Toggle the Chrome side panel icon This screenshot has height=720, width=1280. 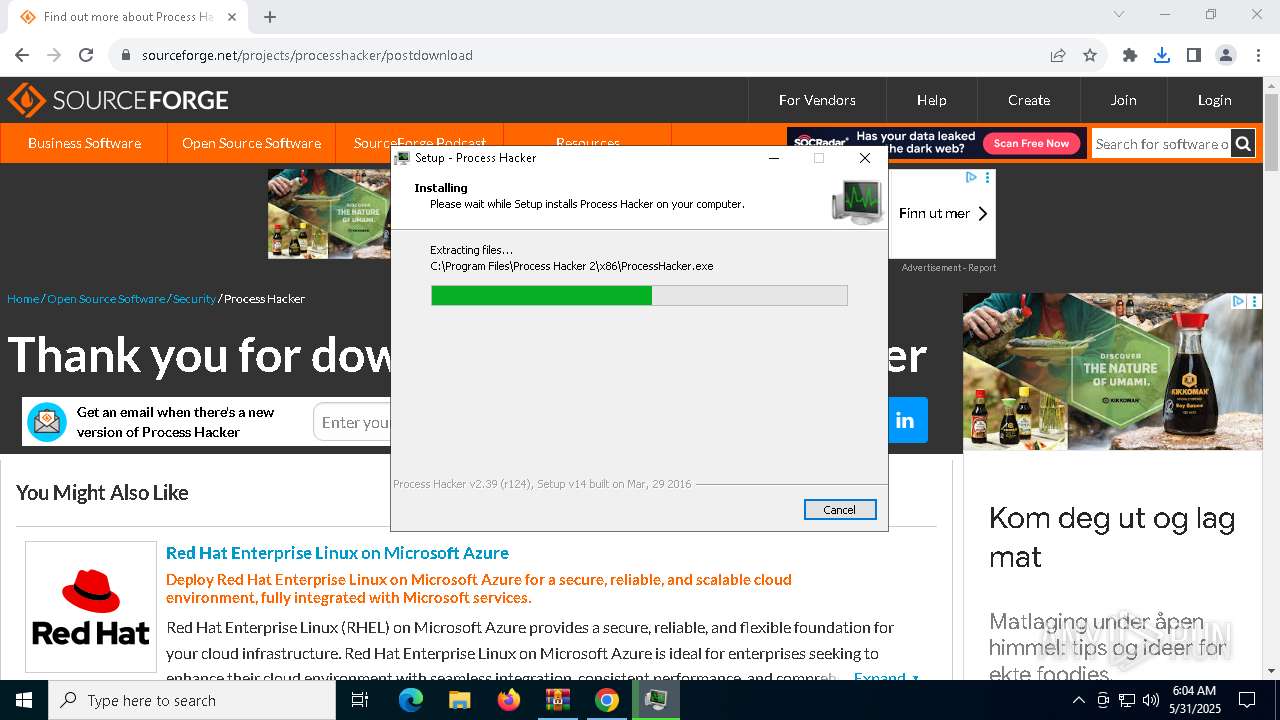click(x=1194, y=55)
